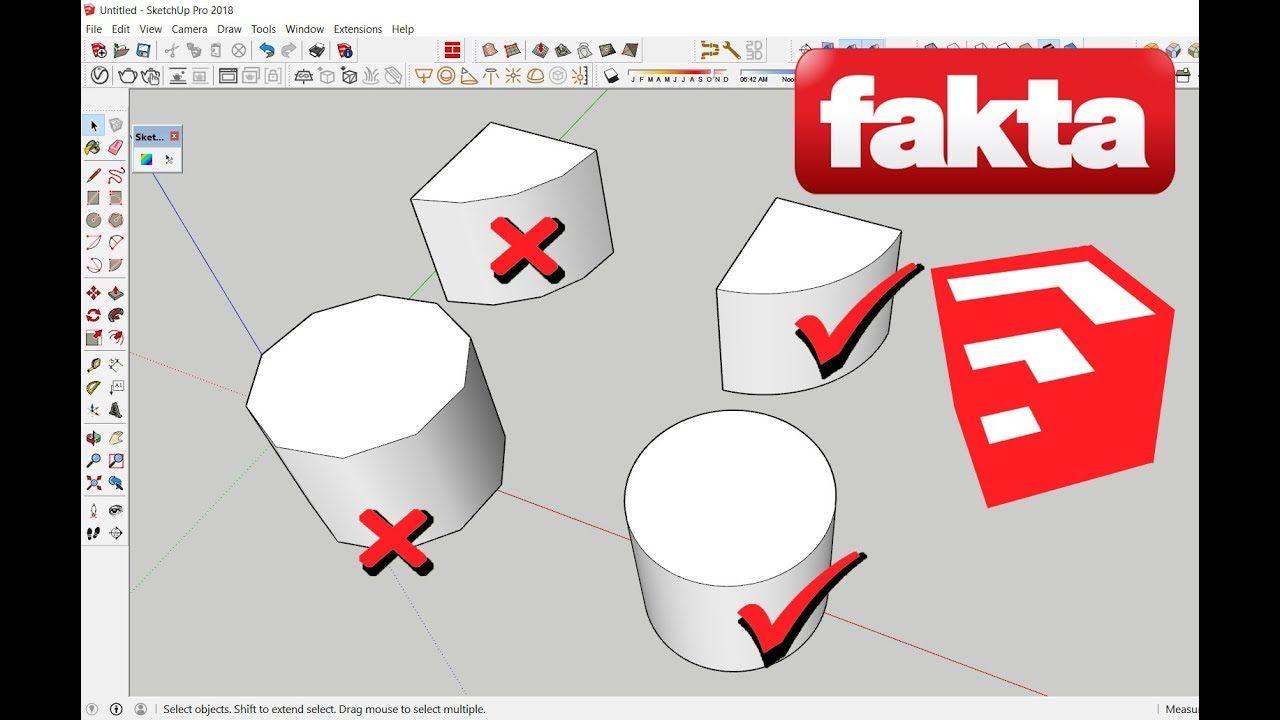Open the Draw menu
Viewport: 1280px width, 720px height.
pos(229,29)
